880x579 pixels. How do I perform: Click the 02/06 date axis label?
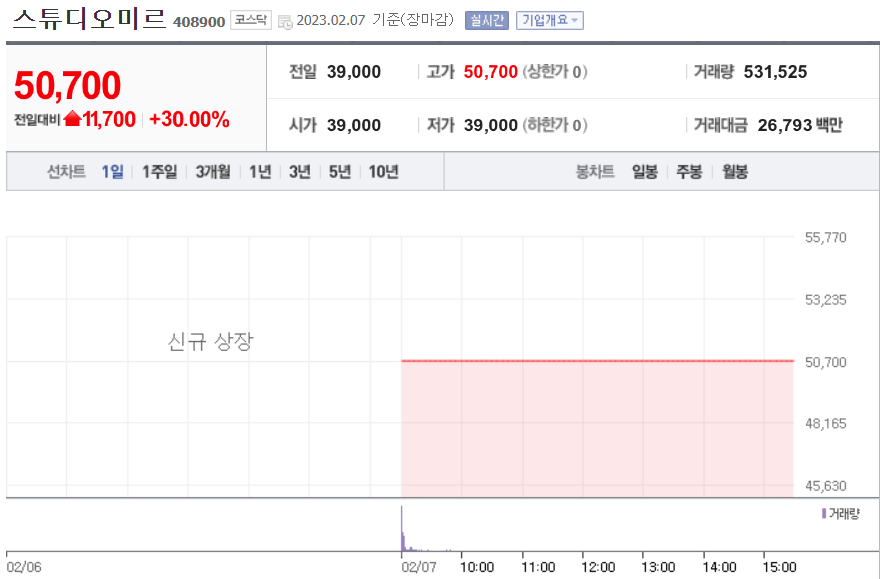(24, 567)
